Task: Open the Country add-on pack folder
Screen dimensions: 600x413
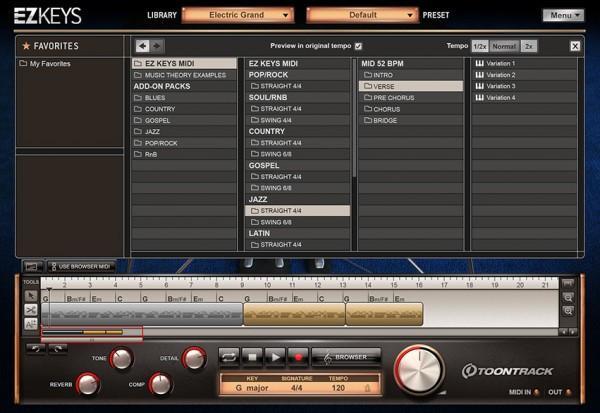Action: [184, 109]
